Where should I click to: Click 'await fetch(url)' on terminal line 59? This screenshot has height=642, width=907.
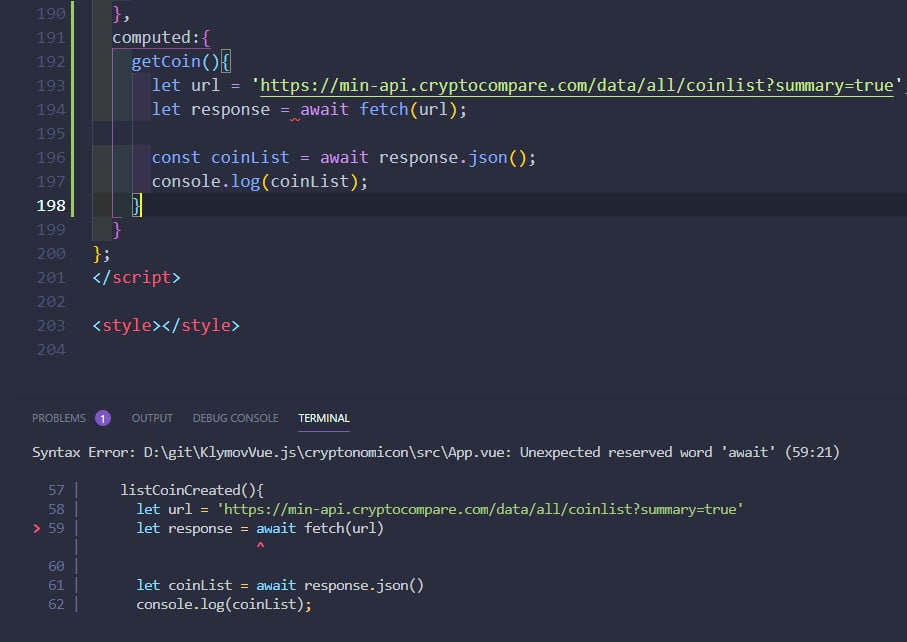pos(320,528)
